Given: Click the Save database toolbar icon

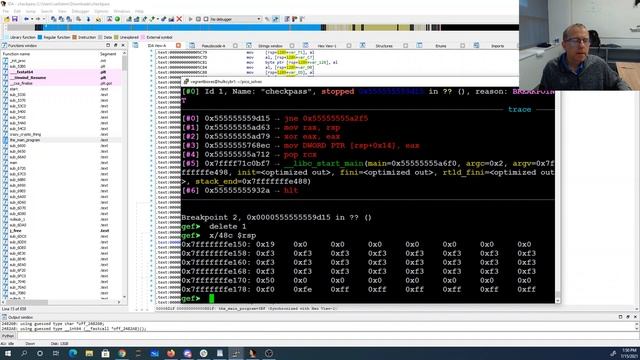Looking at the screenshot, I should [15, 19].
